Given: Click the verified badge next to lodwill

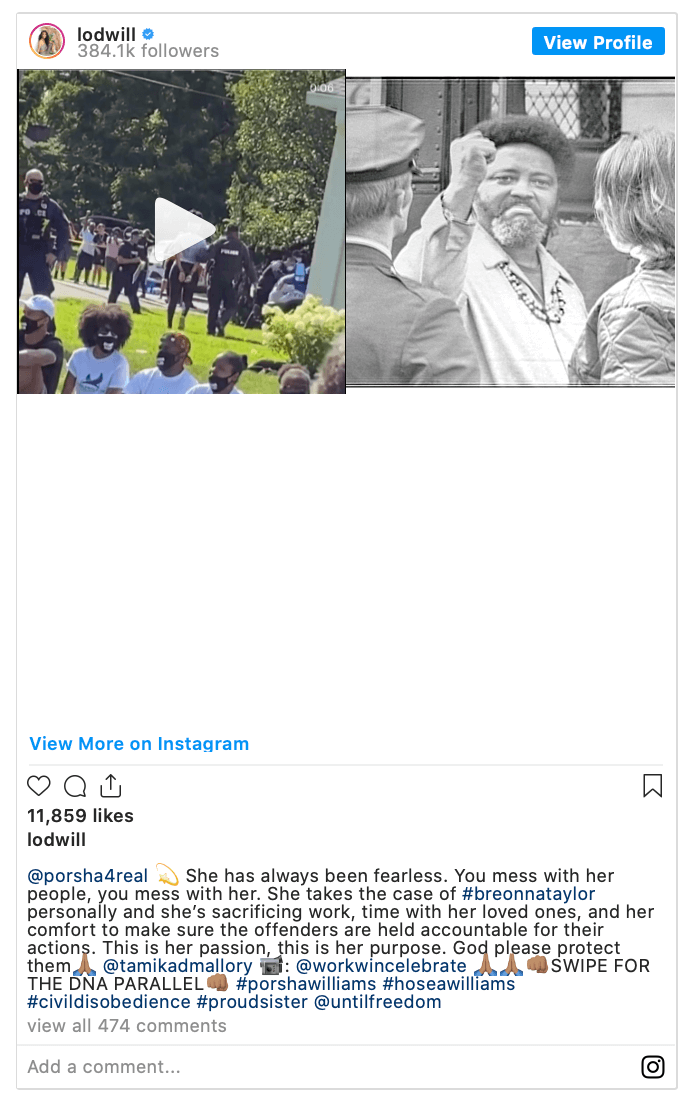Looking at the screenshot, I should pos(148,33).
